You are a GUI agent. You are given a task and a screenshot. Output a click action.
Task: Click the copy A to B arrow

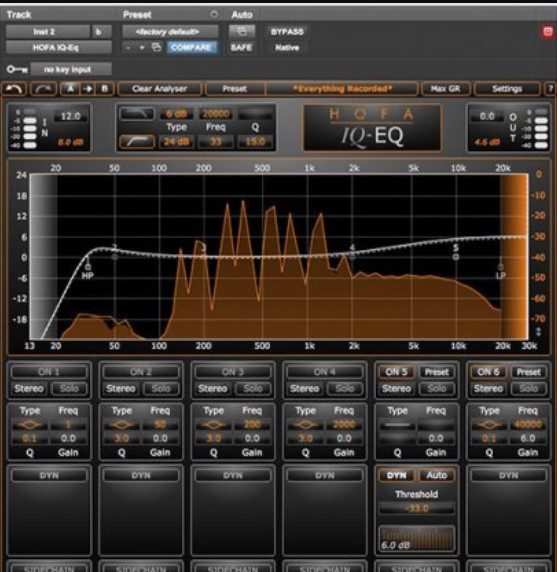(x=88, y=89)
